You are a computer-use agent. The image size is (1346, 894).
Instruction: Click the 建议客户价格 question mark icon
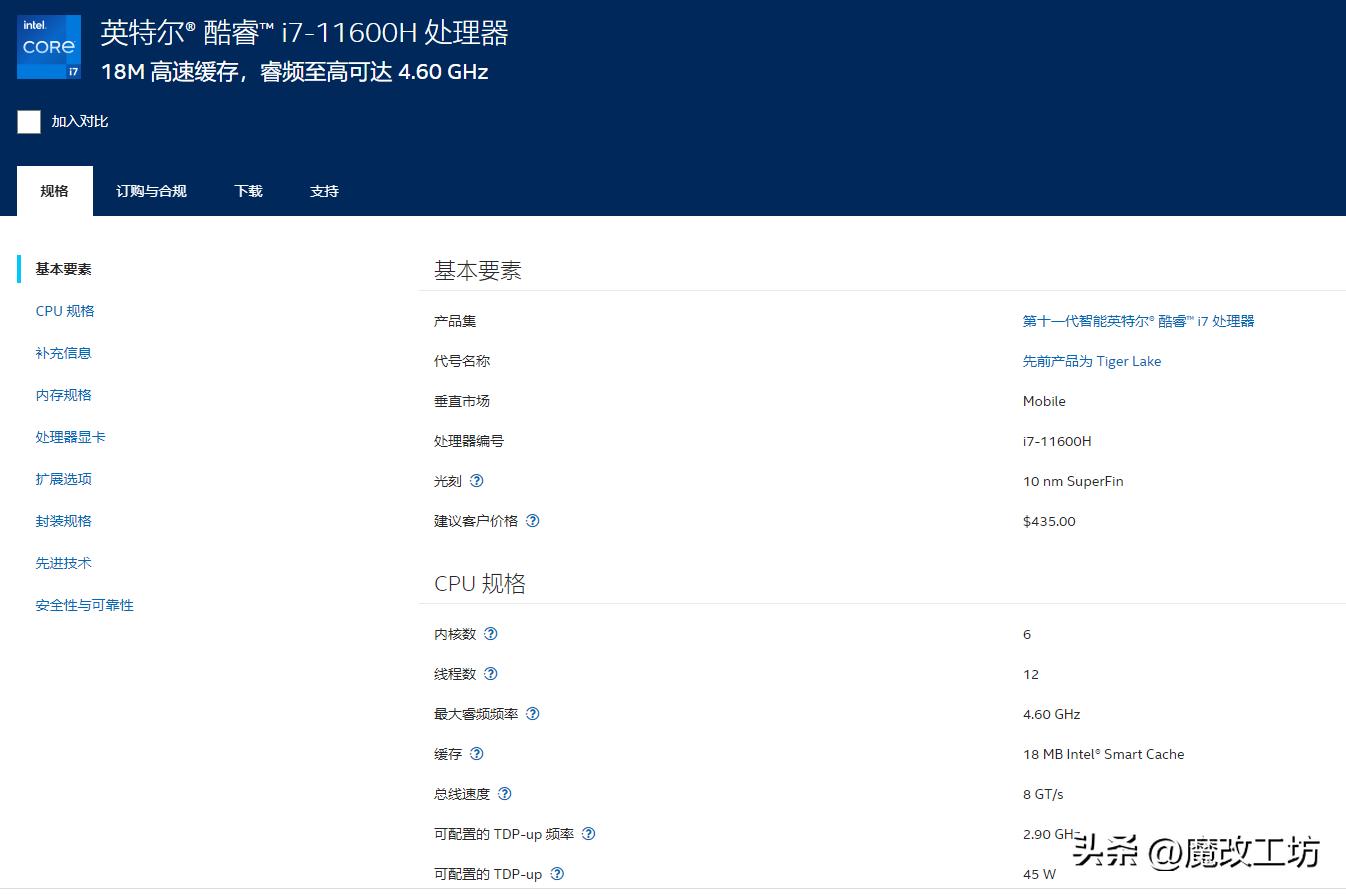click(x=532, y=521)
